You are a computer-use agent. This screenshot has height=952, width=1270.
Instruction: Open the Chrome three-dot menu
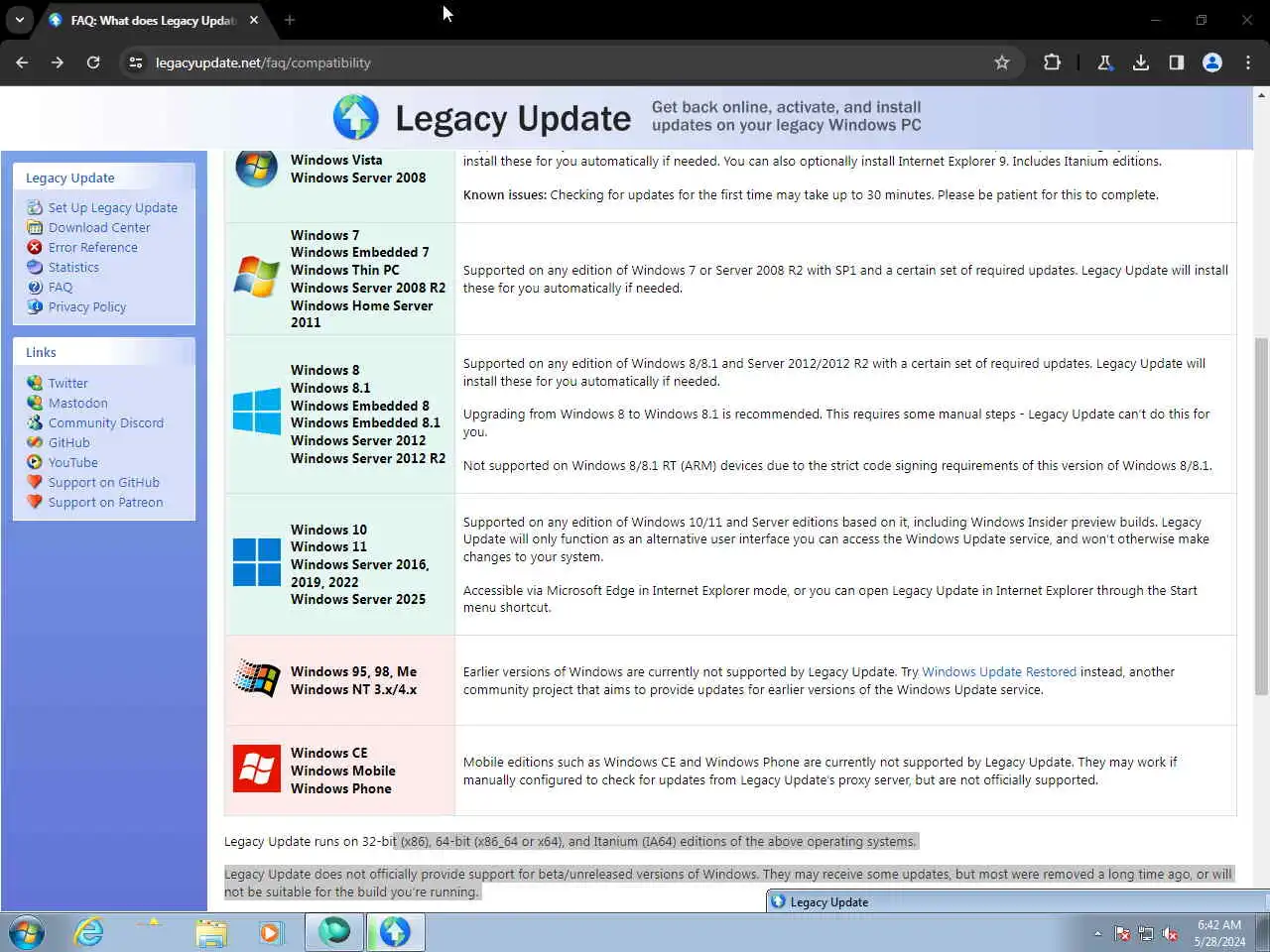(1248, 62)
